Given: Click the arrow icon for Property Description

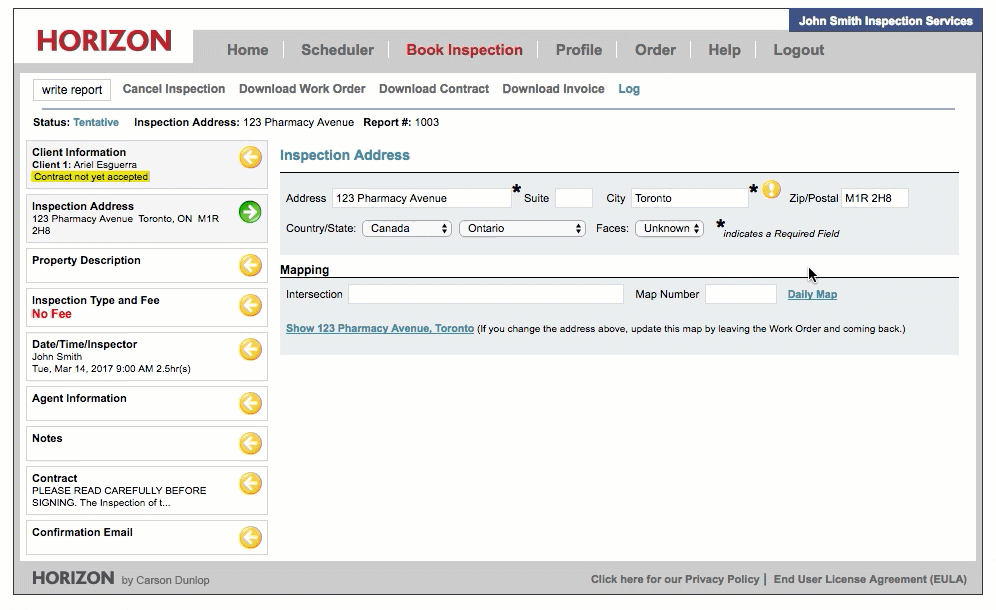Looking at the screenshot, I should (250, 265).
